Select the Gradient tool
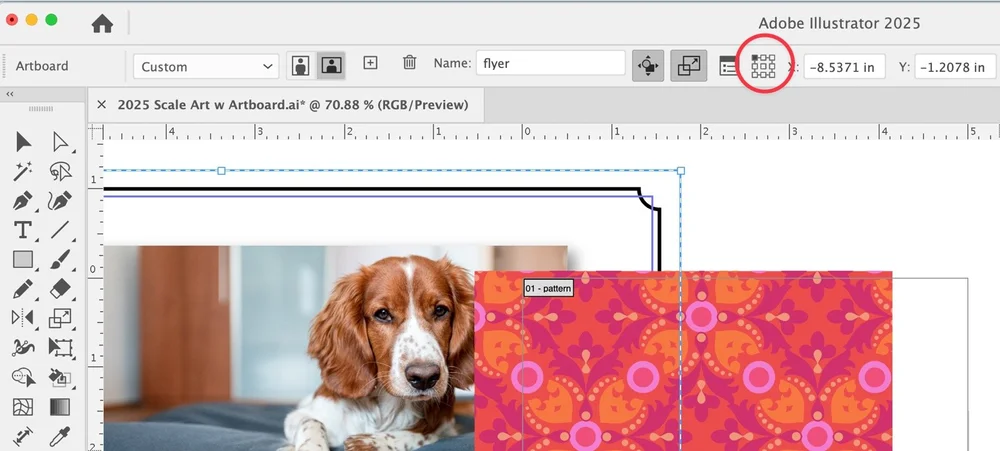 (60, 406)
